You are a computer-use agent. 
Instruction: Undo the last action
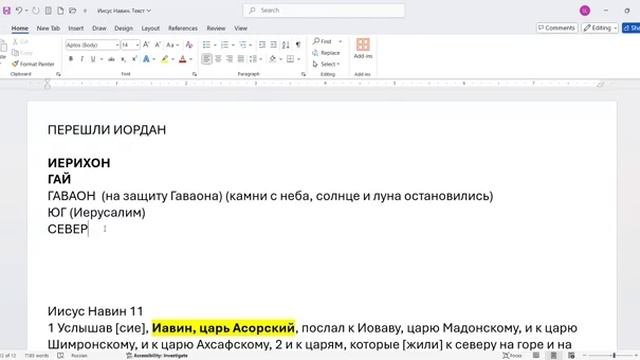click(19, 11)
